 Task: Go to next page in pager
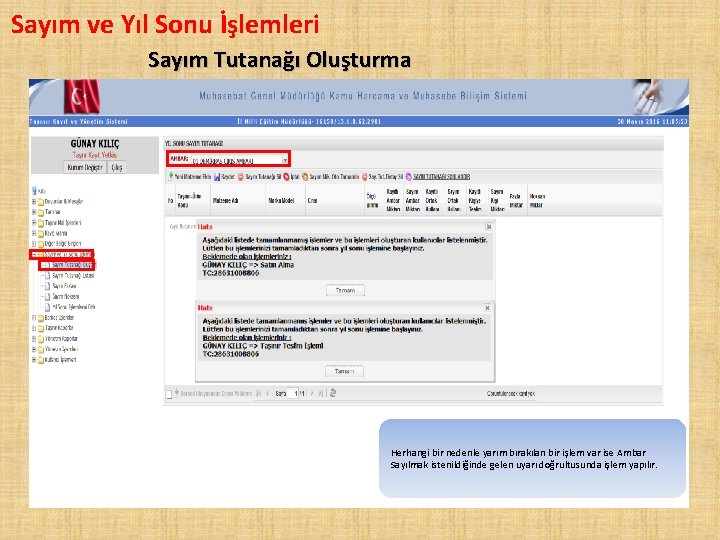312,394
